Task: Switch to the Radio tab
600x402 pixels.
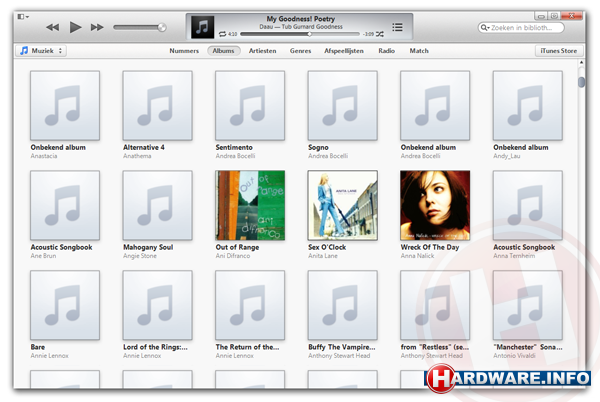Action: (x=386, y=50)
